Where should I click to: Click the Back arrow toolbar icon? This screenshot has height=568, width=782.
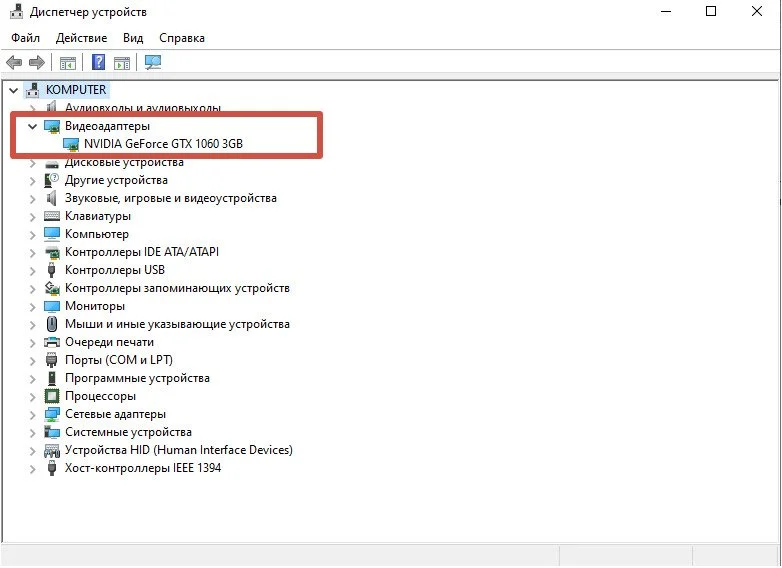click(14, 63)
